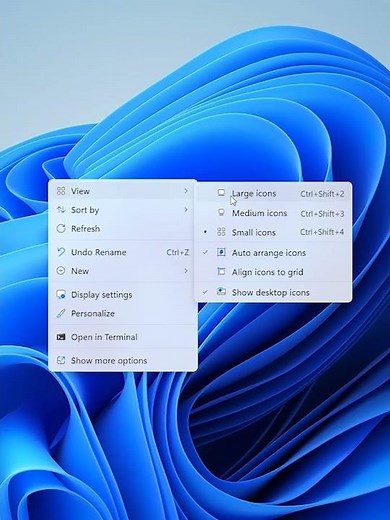
Task: Click the Large icons monitor icon
Action: (x=221, y=193)
